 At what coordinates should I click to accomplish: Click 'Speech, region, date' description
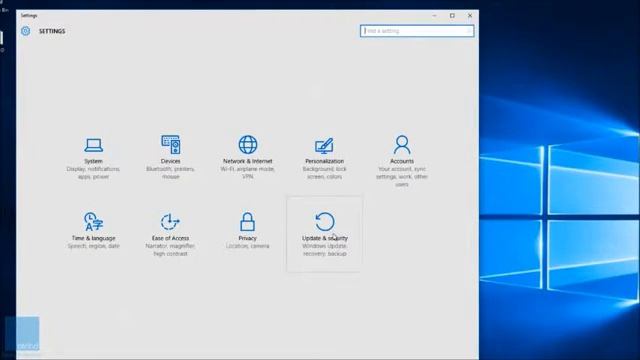[93, 246]
